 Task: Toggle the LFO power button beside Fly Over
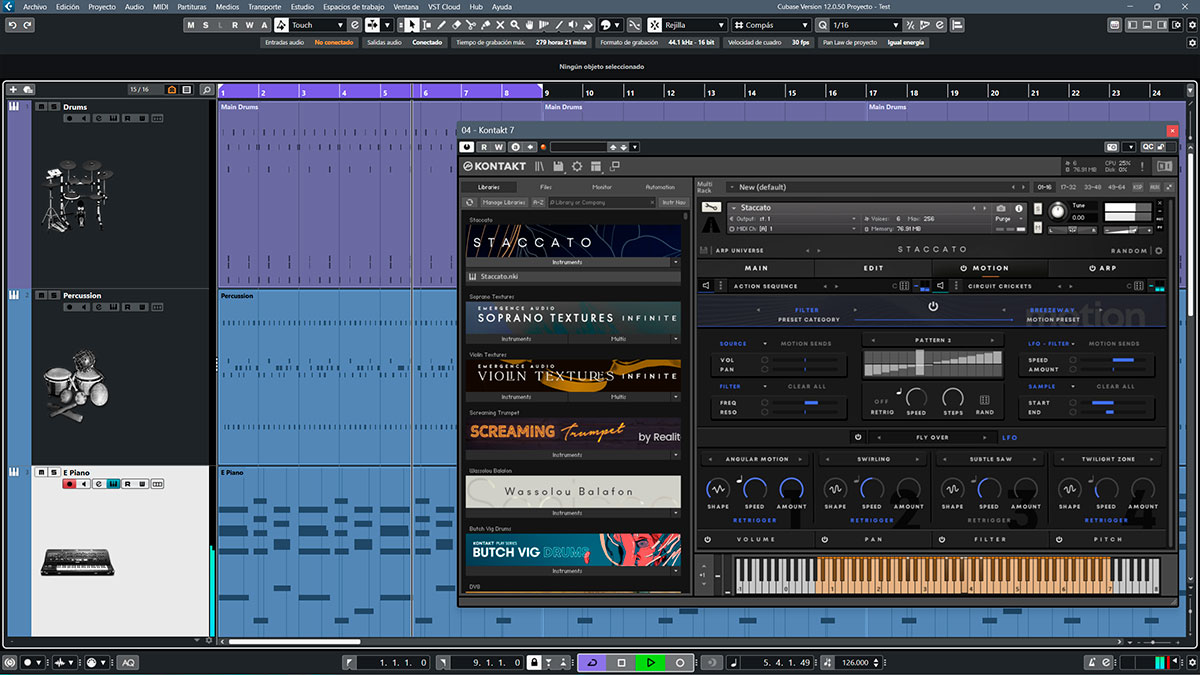click(x=858, y=437)
